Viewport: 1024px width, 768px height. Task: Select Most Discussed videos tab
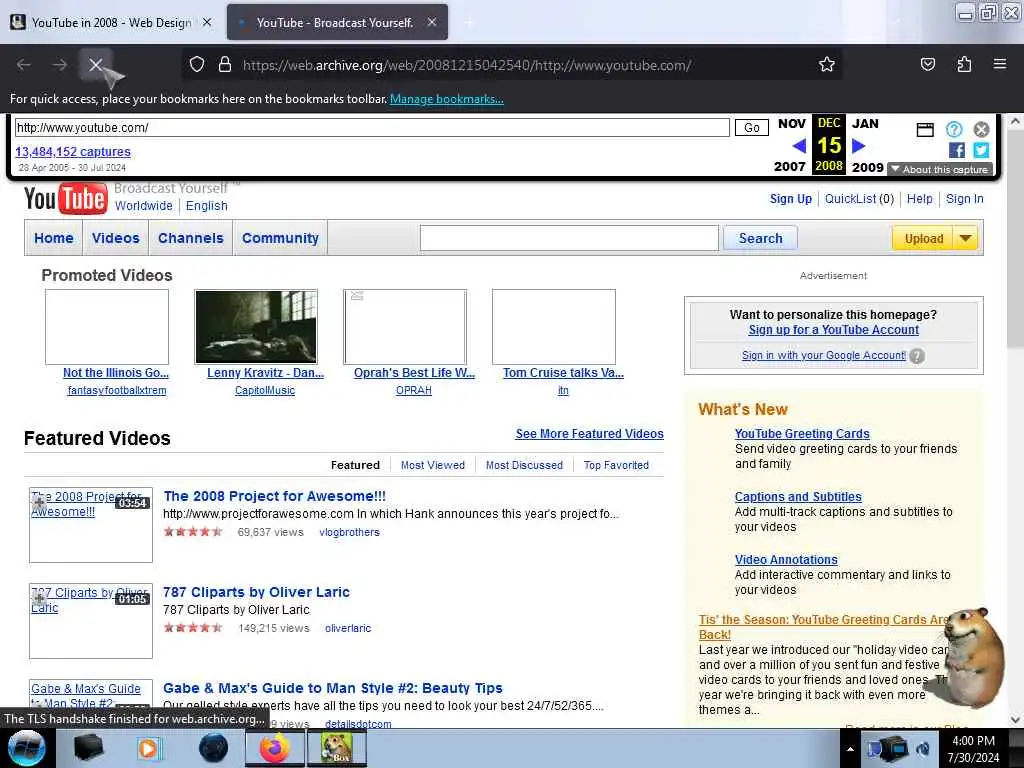click(524, 465)
